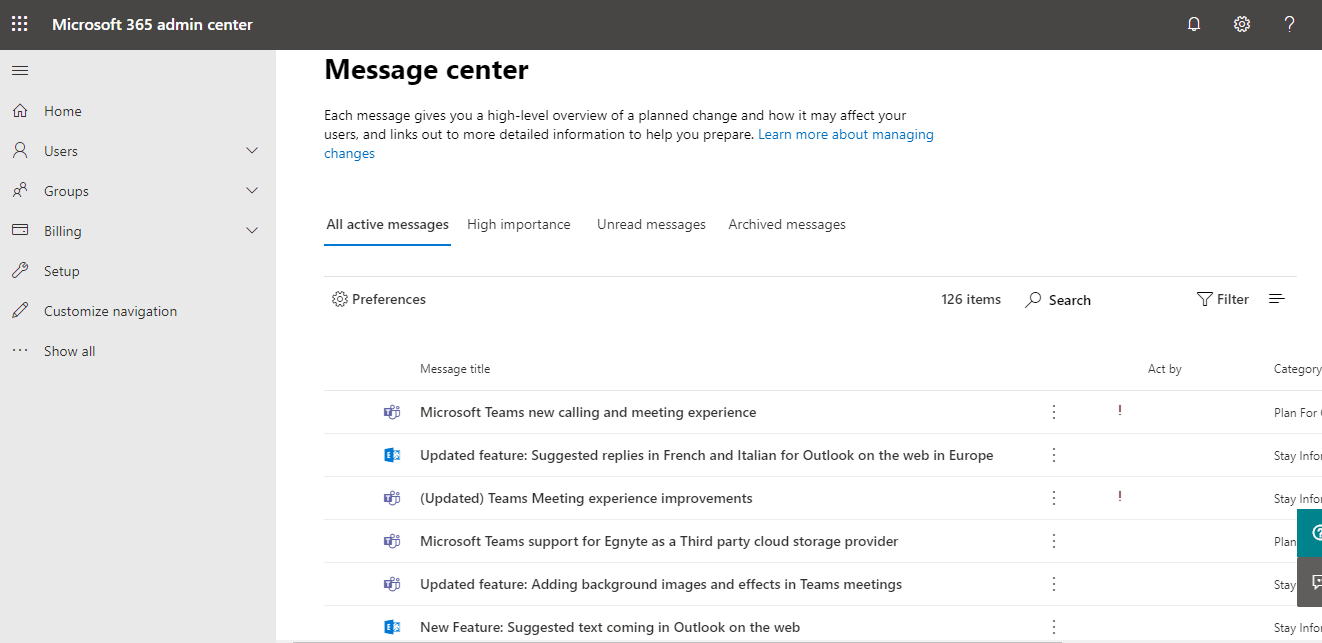
Task: Open the gray feedback floating button
Action: (1310, 582)
